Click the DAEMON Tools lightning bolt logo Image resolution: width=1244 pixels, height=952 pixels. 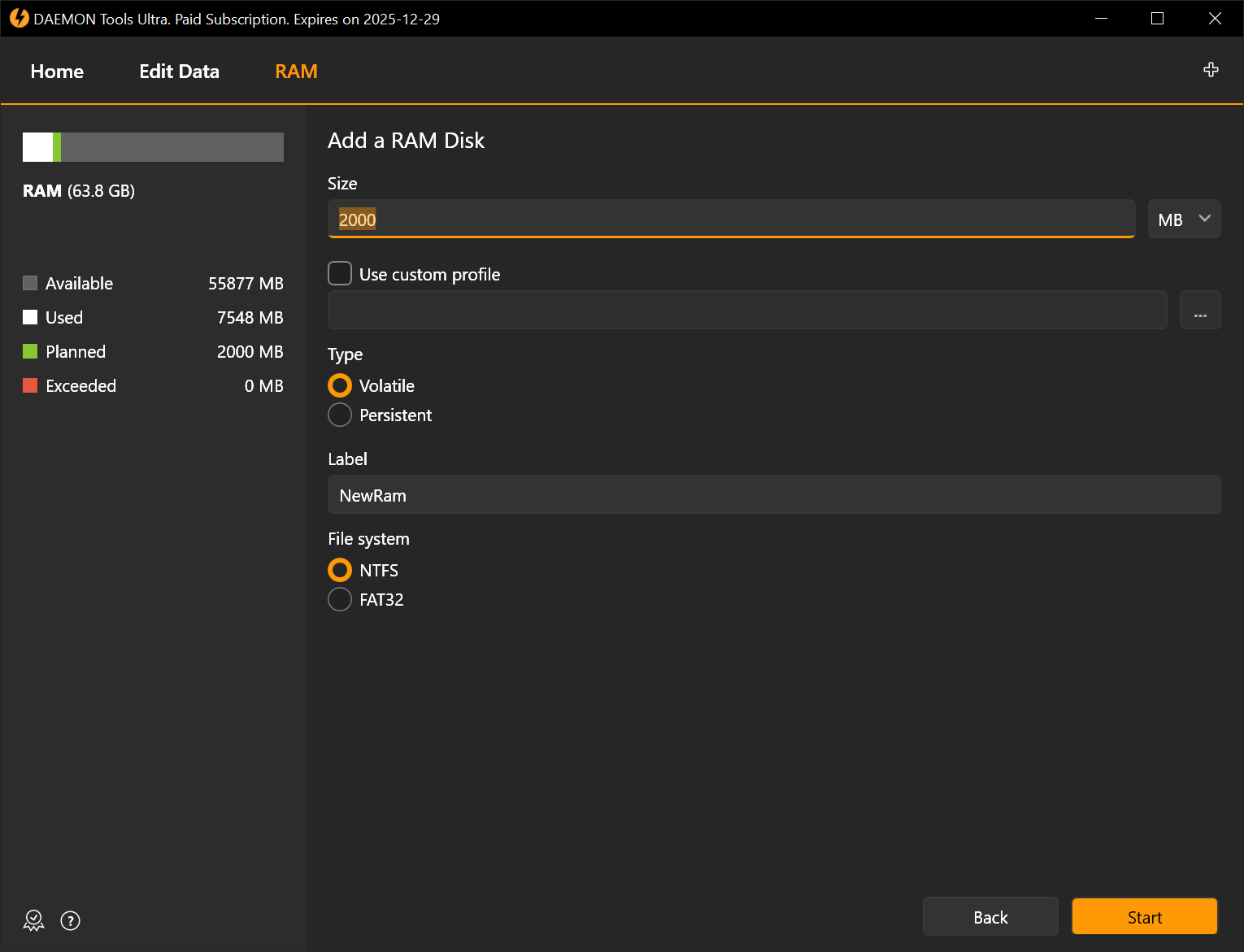(18, 18)
